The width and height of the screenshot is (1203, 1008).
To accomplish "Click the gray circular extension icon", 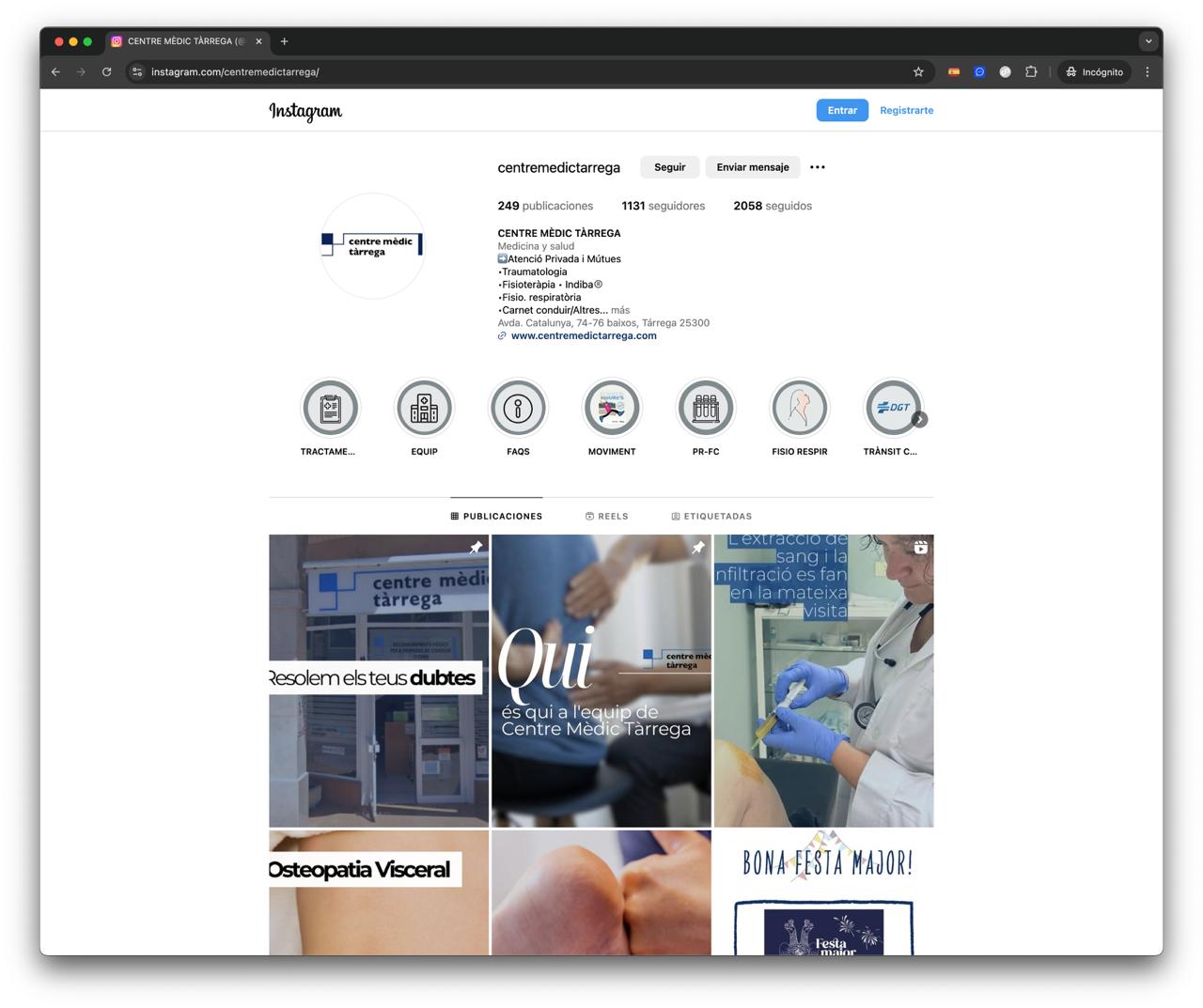I will tap(1005, 71).
